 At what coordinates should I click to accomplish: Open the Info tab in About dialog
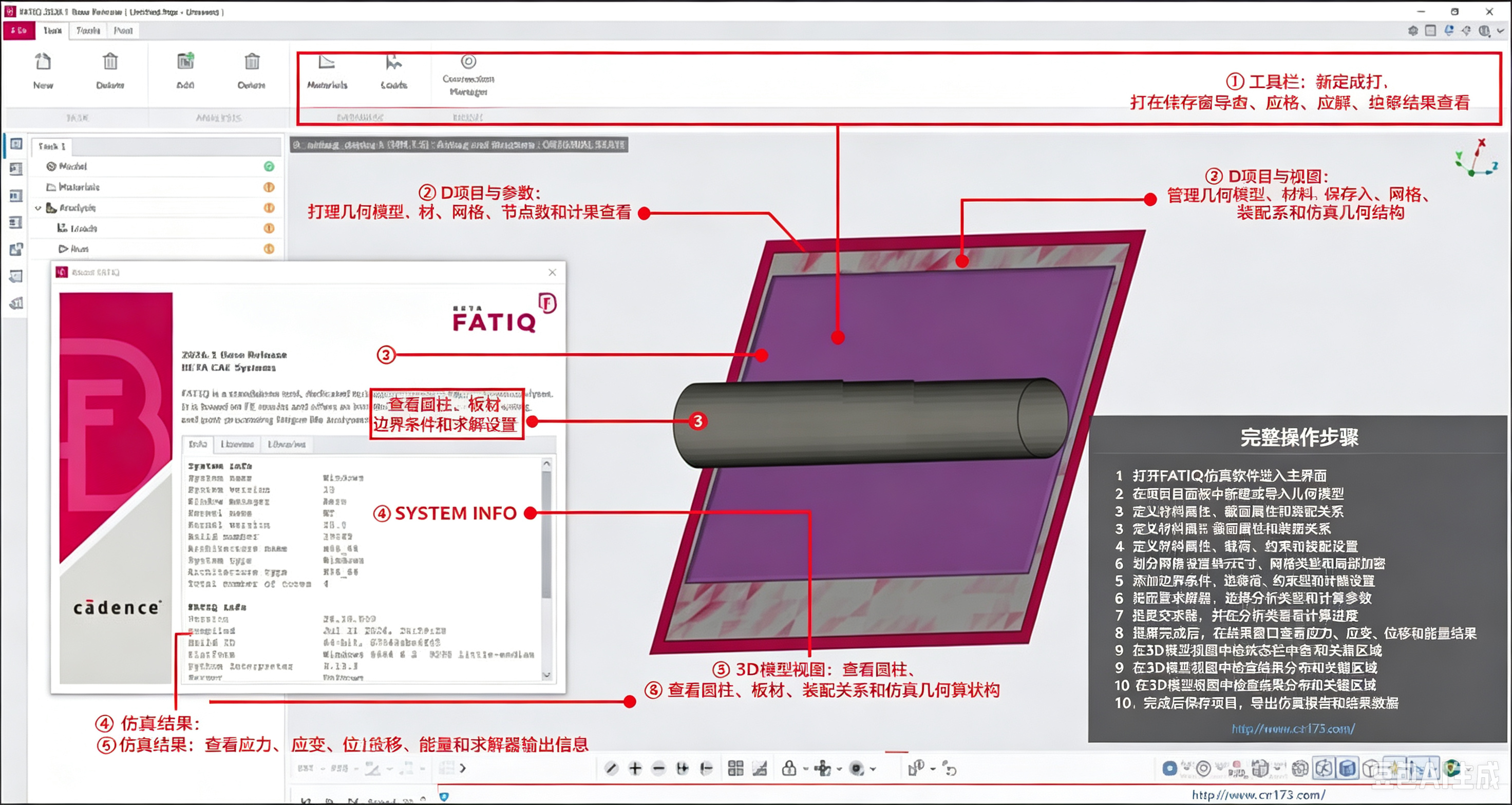coord(198,444)
